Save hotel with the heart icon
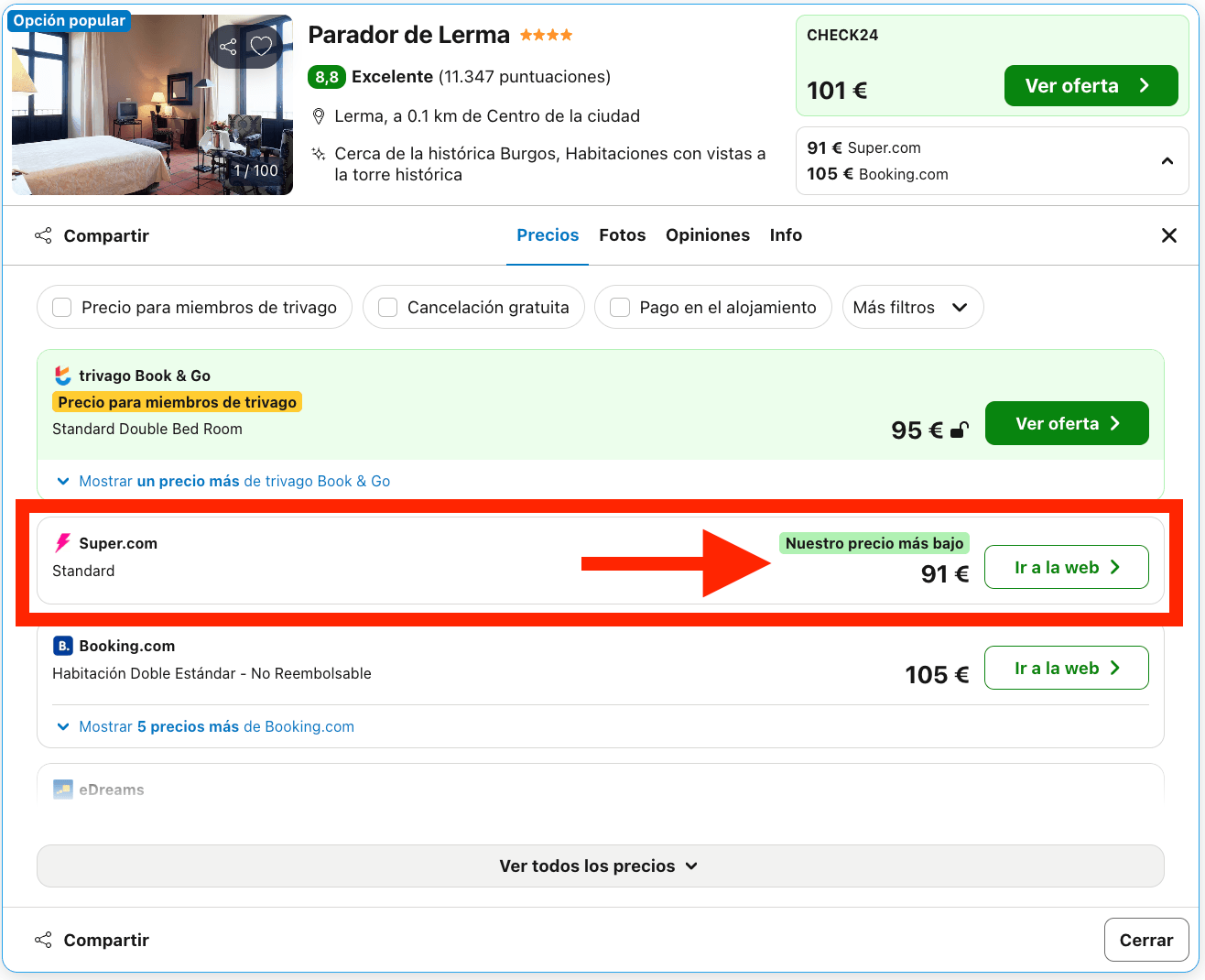 coord(262,46)
